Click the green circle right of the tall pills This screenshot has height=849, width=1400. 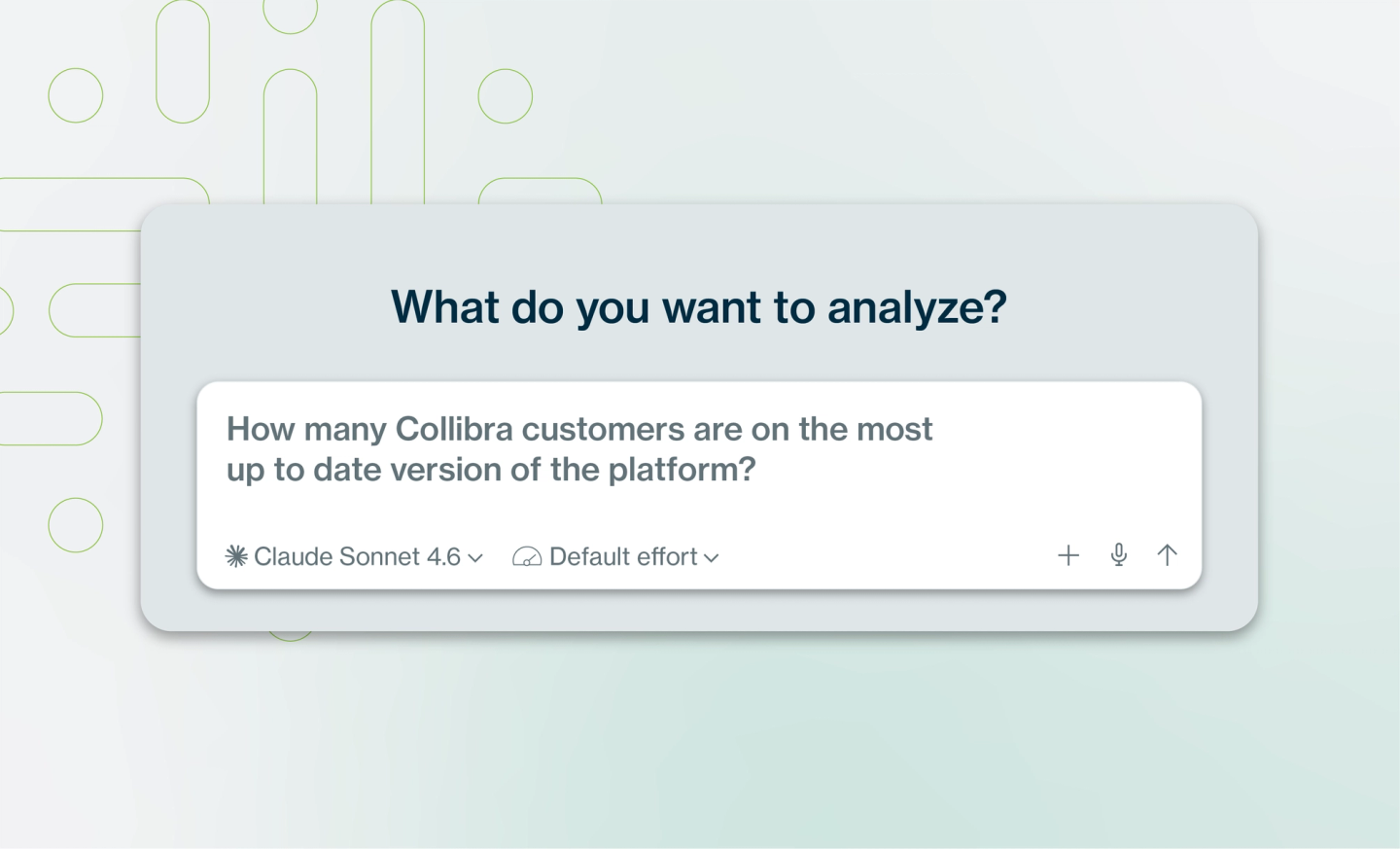pos(506,95)
